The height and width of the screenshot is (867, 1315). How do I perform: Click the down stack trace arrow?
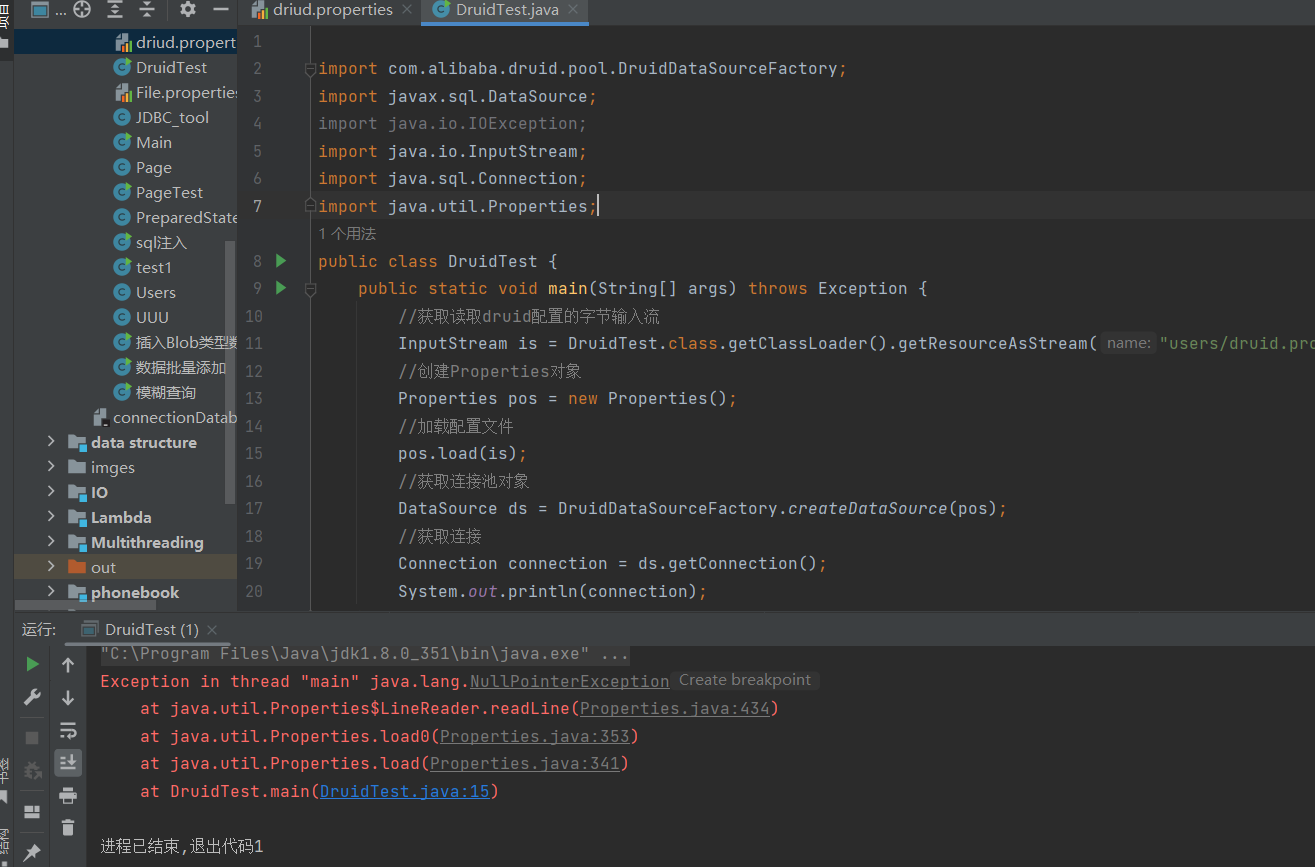point(68,697)
